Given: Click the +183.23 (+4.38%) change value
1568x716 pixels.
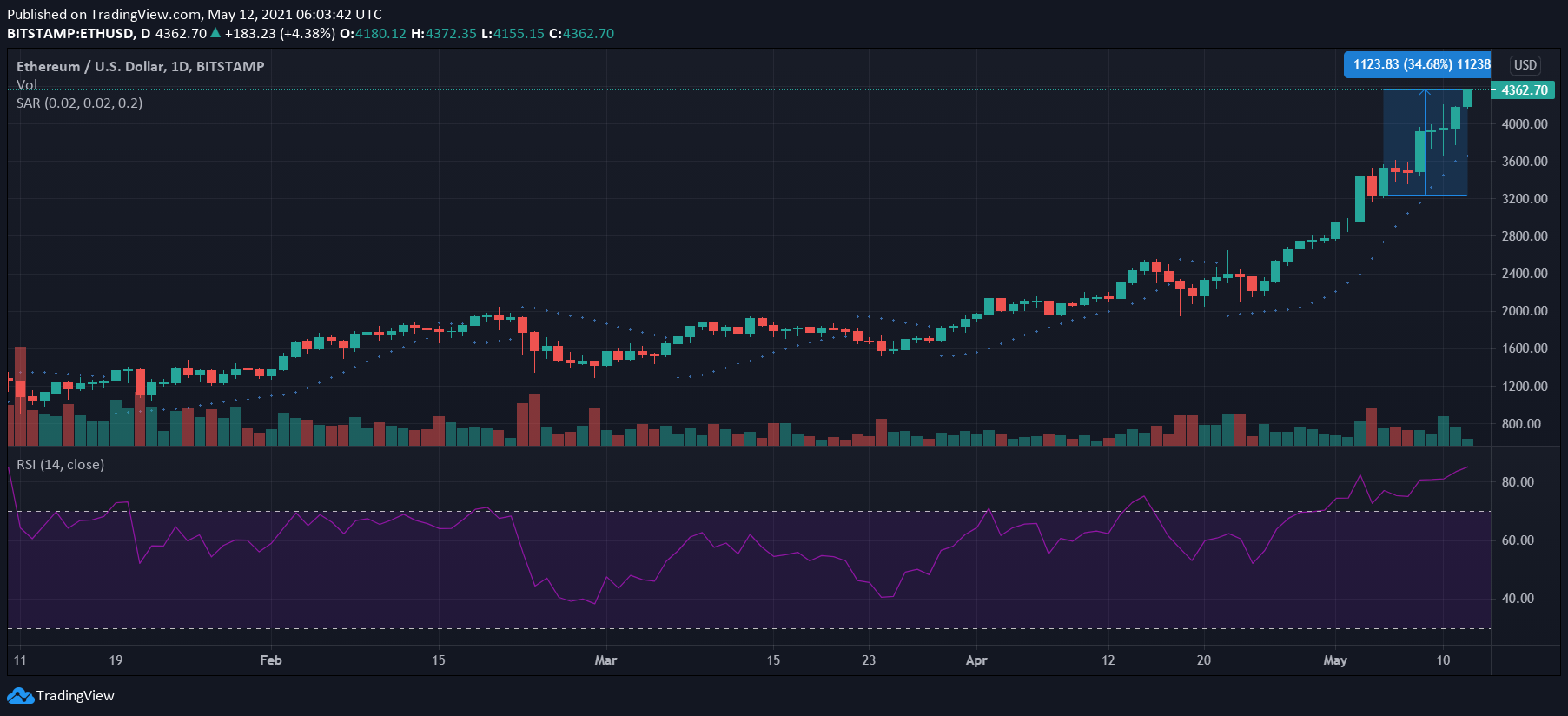Looking at the screenshot, I should point(280,34).
